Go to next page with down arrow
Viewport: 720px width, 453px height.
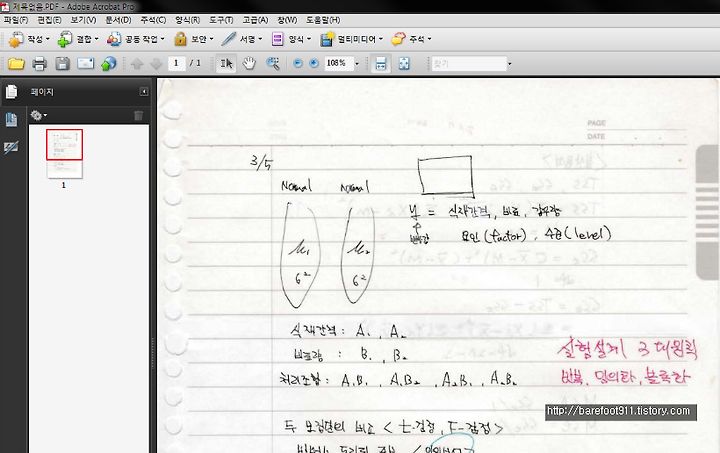click(x=157, y=64)
